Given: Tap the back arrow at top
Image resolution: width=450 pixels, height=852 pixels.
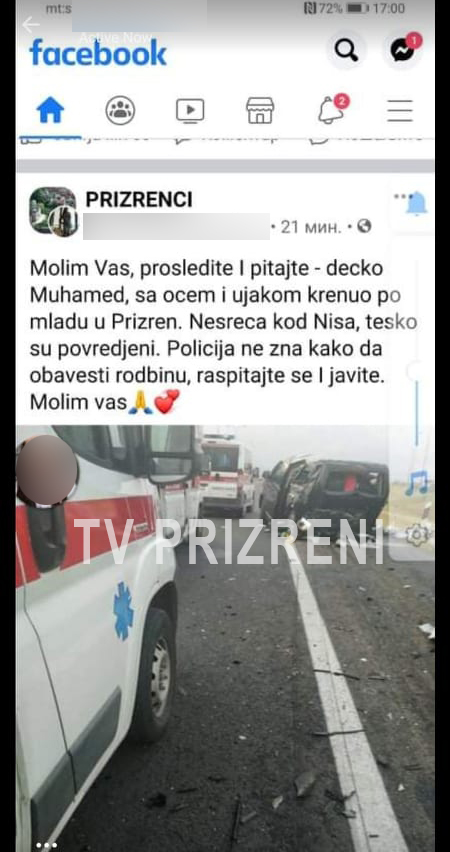Looking at the screenshot, I should pyautogui.click(x=30, y=24).
